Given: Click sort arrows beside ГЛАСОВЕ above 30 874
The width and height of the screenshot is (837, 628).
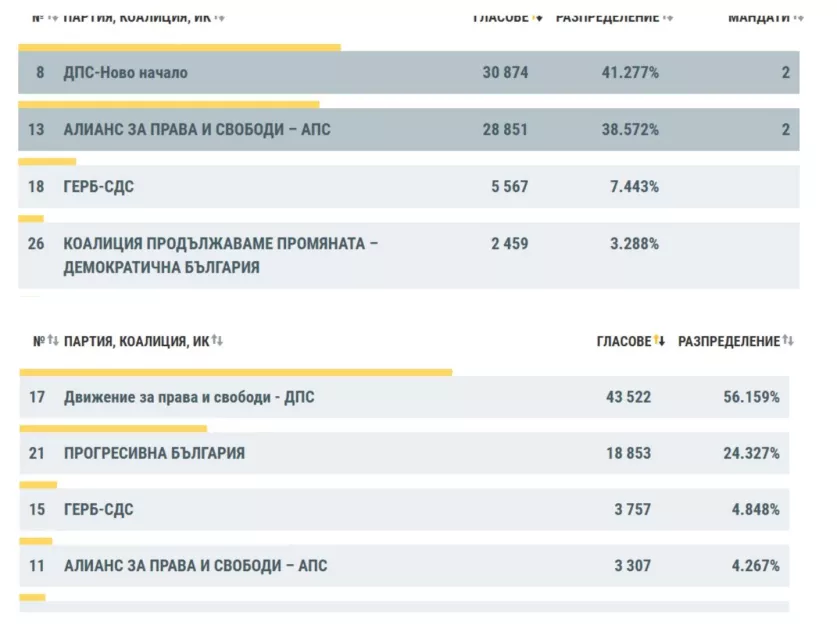Looking at the screenshot, I should pyautogui.click(x=538, y=17).
